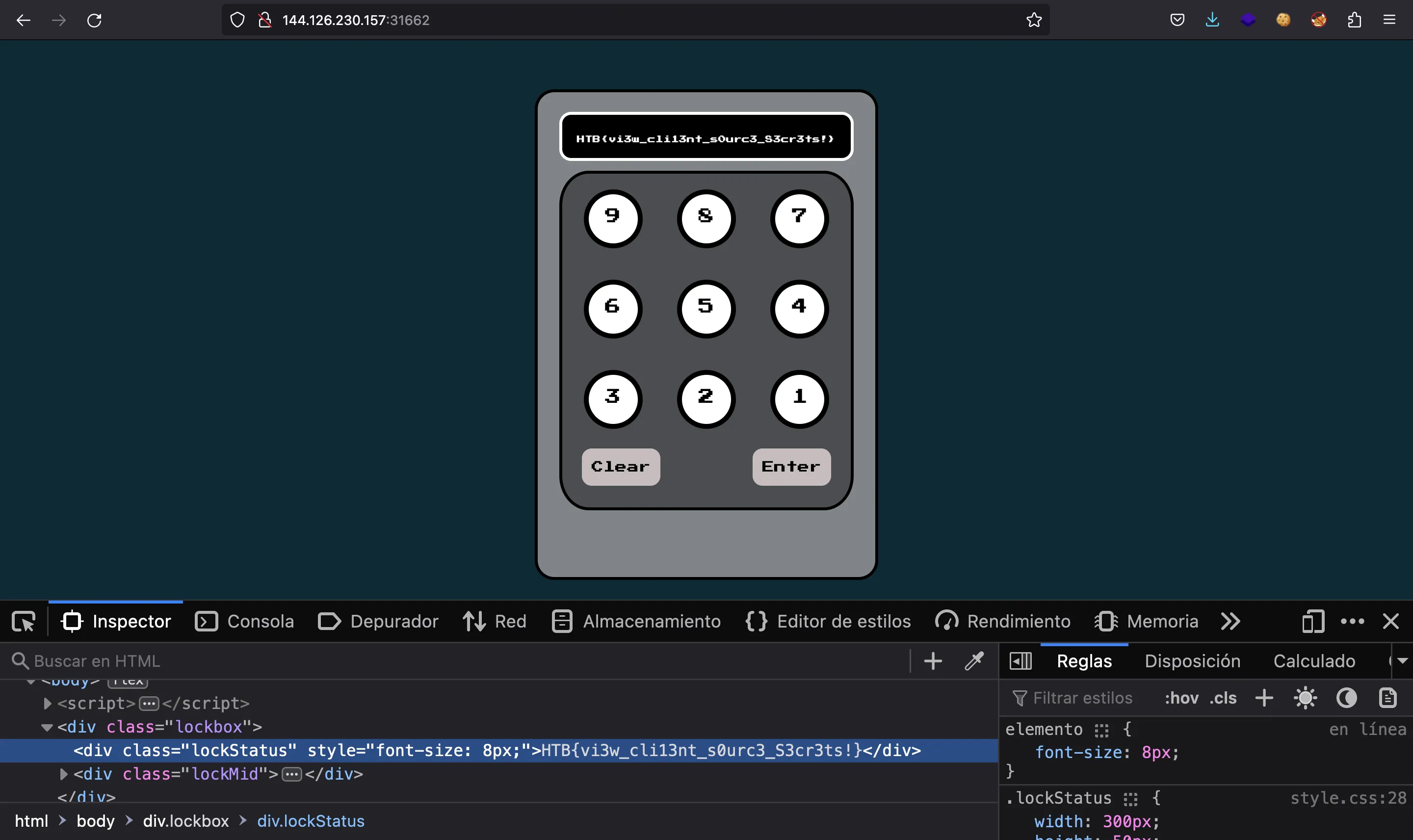Screen dimensions: 1413x840
Task: Select the highlighted lockStatus div row
Action: point(498,751)
